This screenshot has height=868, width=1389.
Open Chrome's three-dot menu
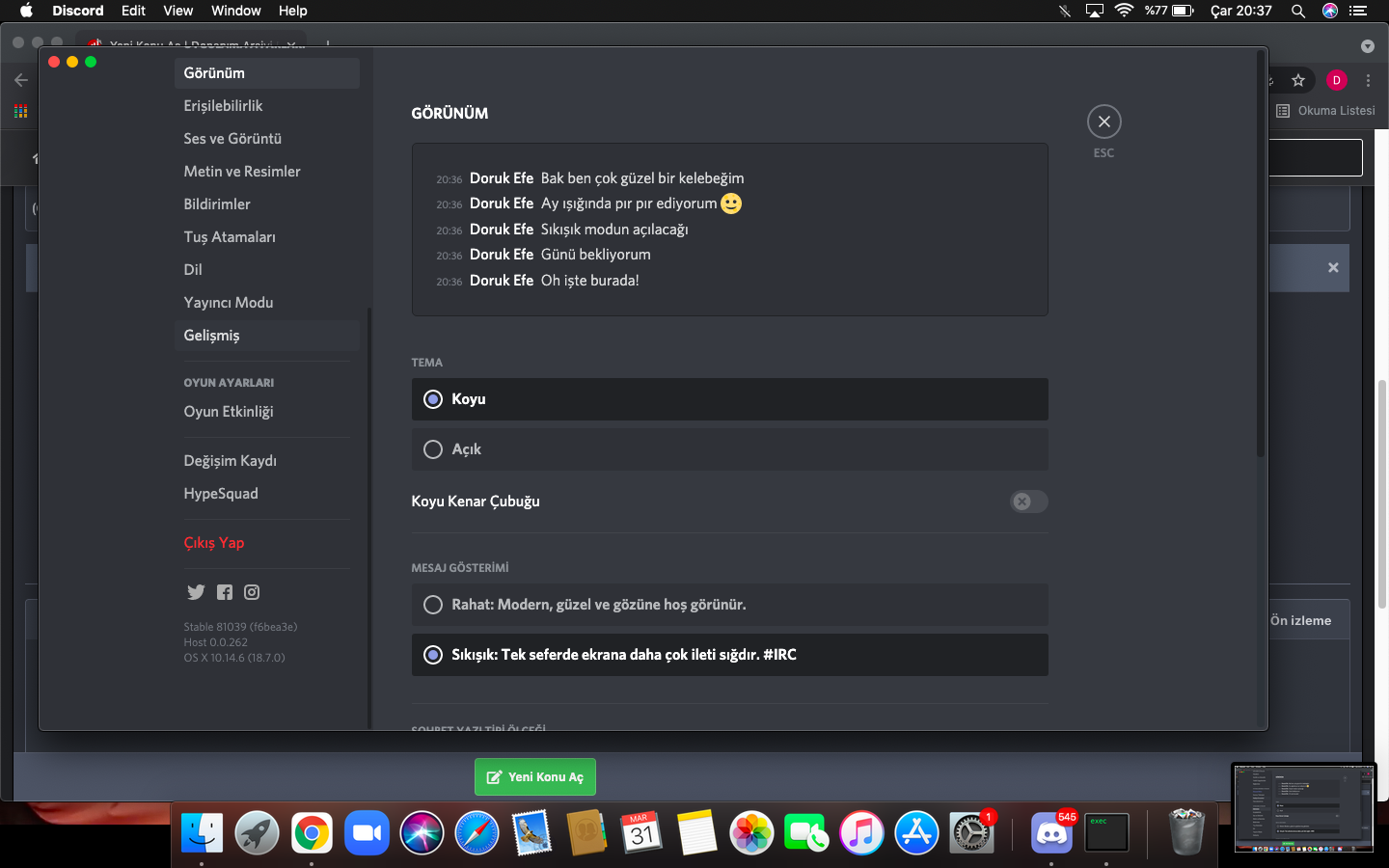[1368, 80]
